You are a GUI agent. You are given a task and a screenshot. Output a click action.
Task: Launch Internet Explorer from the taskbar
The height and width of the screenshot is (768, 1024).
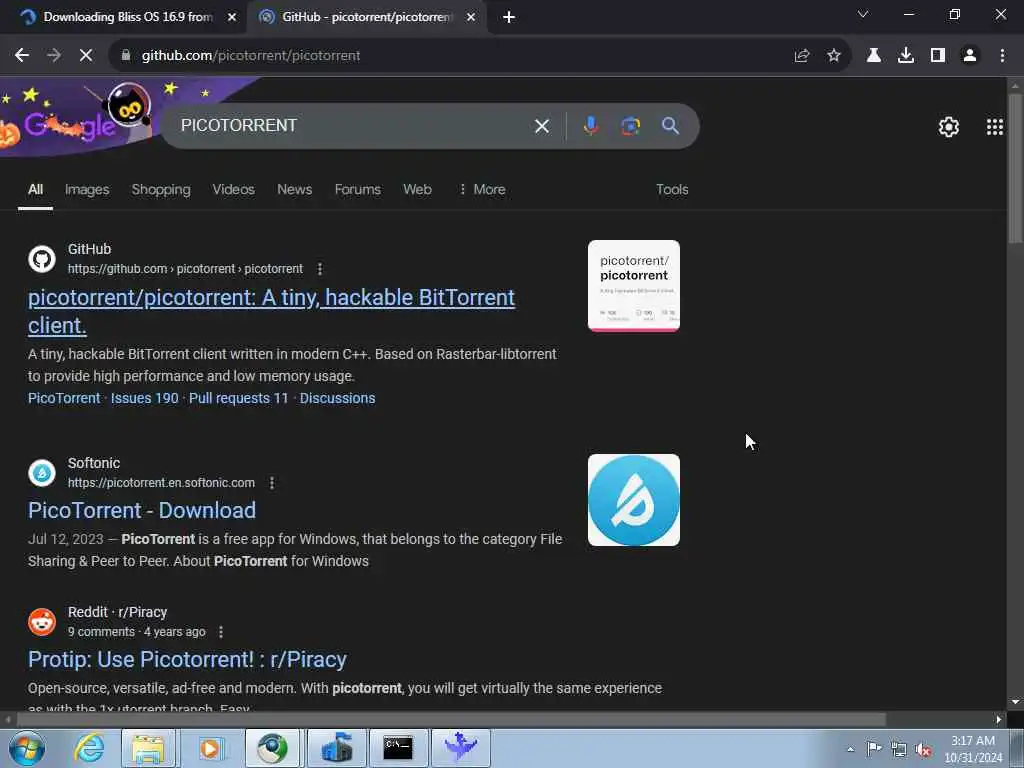pos(89,748)
